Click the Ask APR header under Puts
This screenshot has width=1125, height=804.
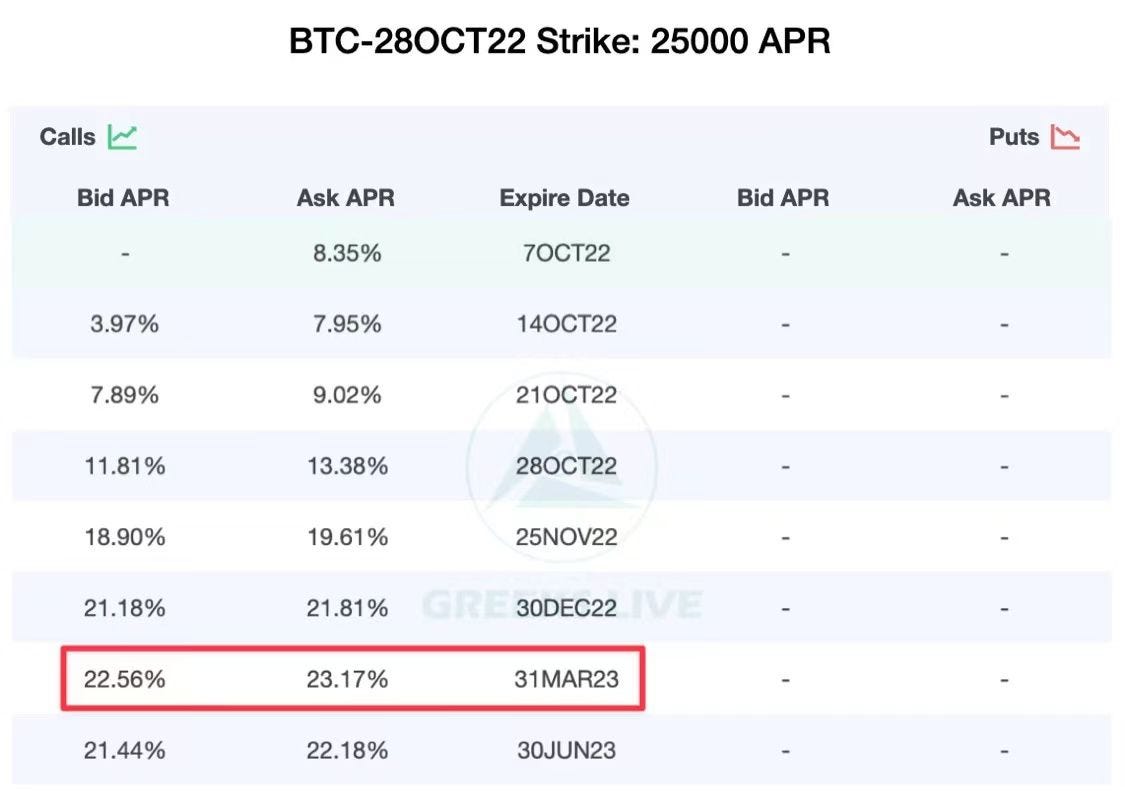pos(1001,197)
